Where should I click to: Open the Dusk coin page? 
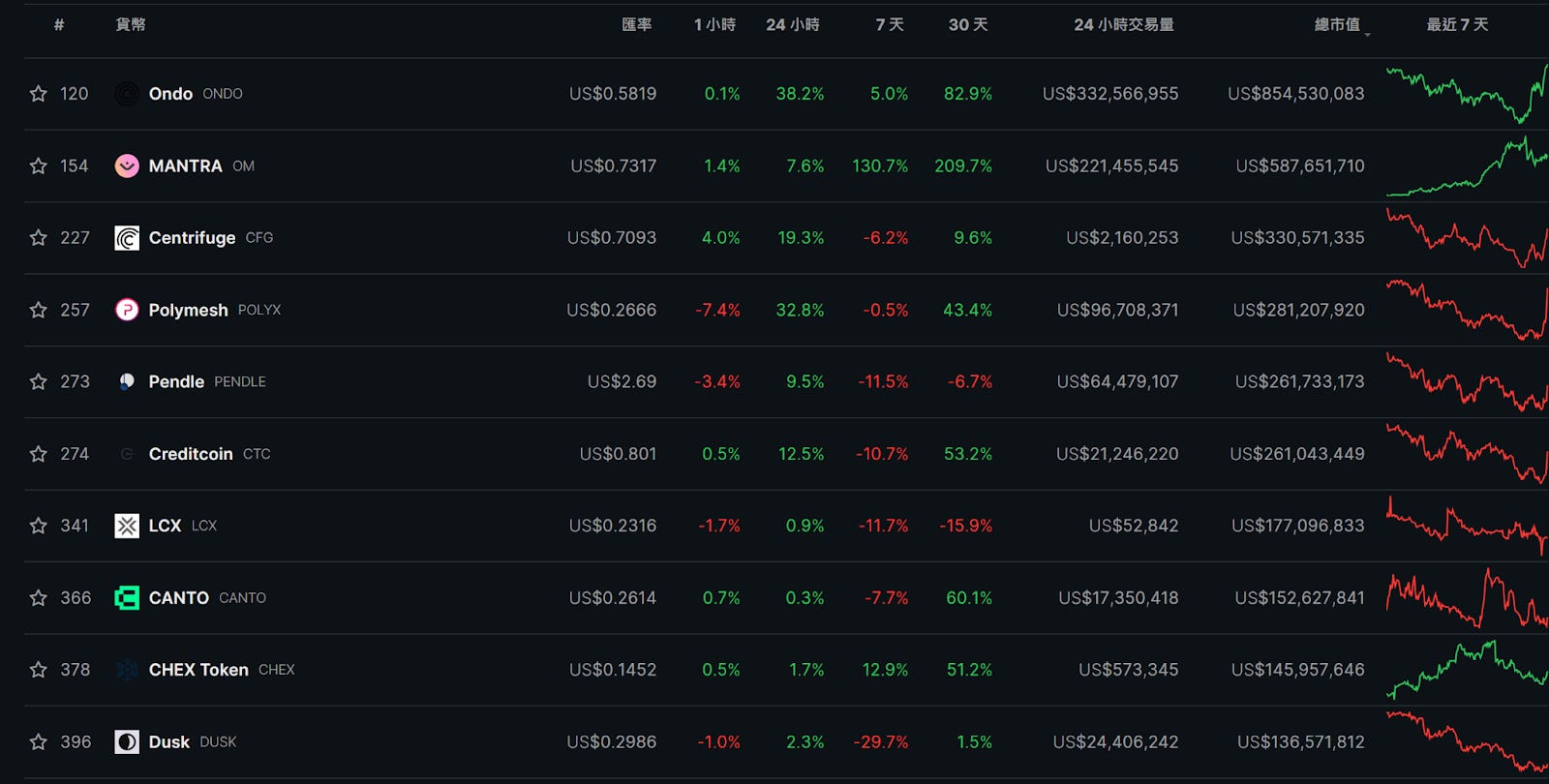point(169,741)
